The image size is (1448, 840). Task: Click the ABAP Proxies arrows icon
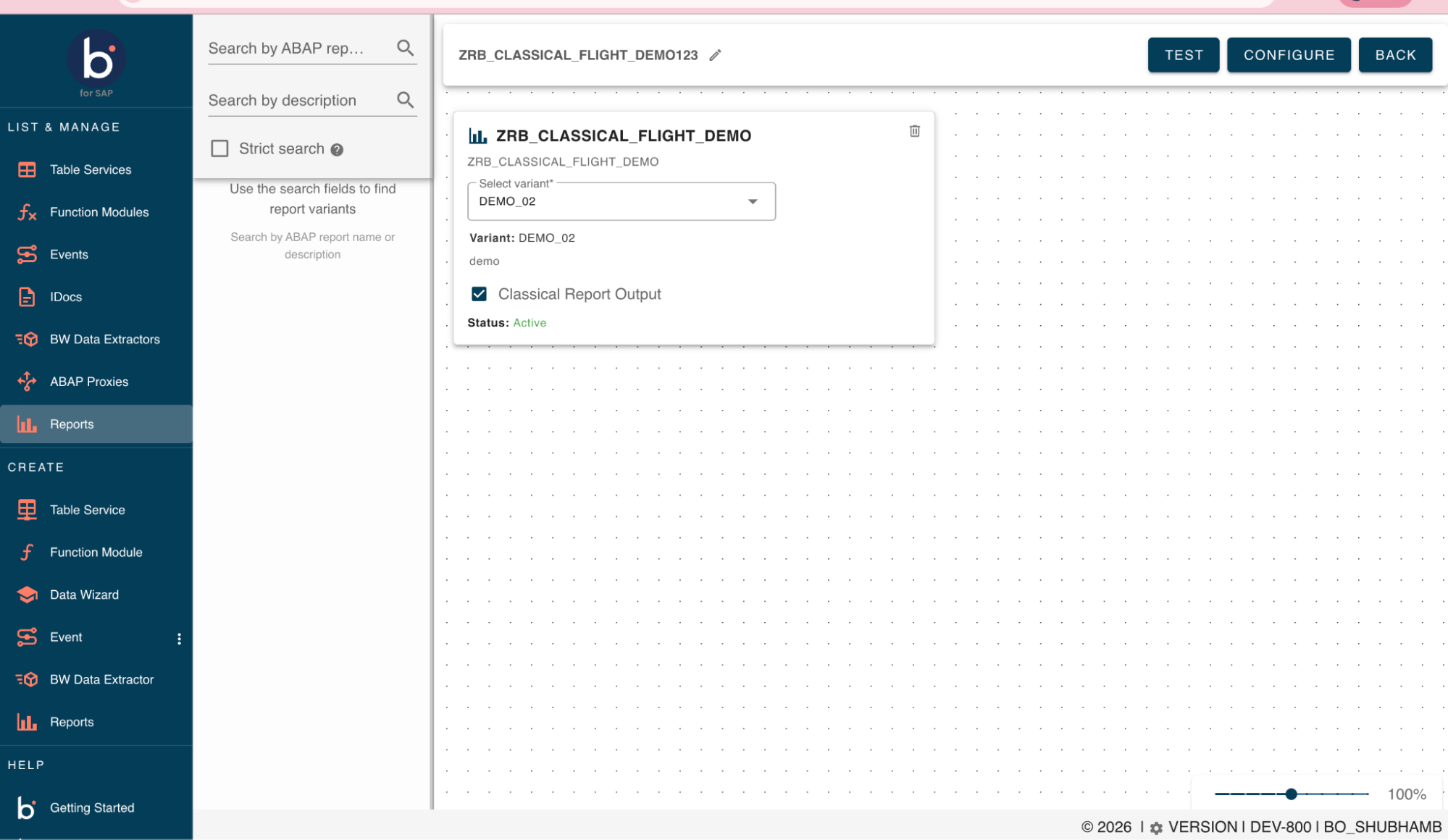click(27, 382)
